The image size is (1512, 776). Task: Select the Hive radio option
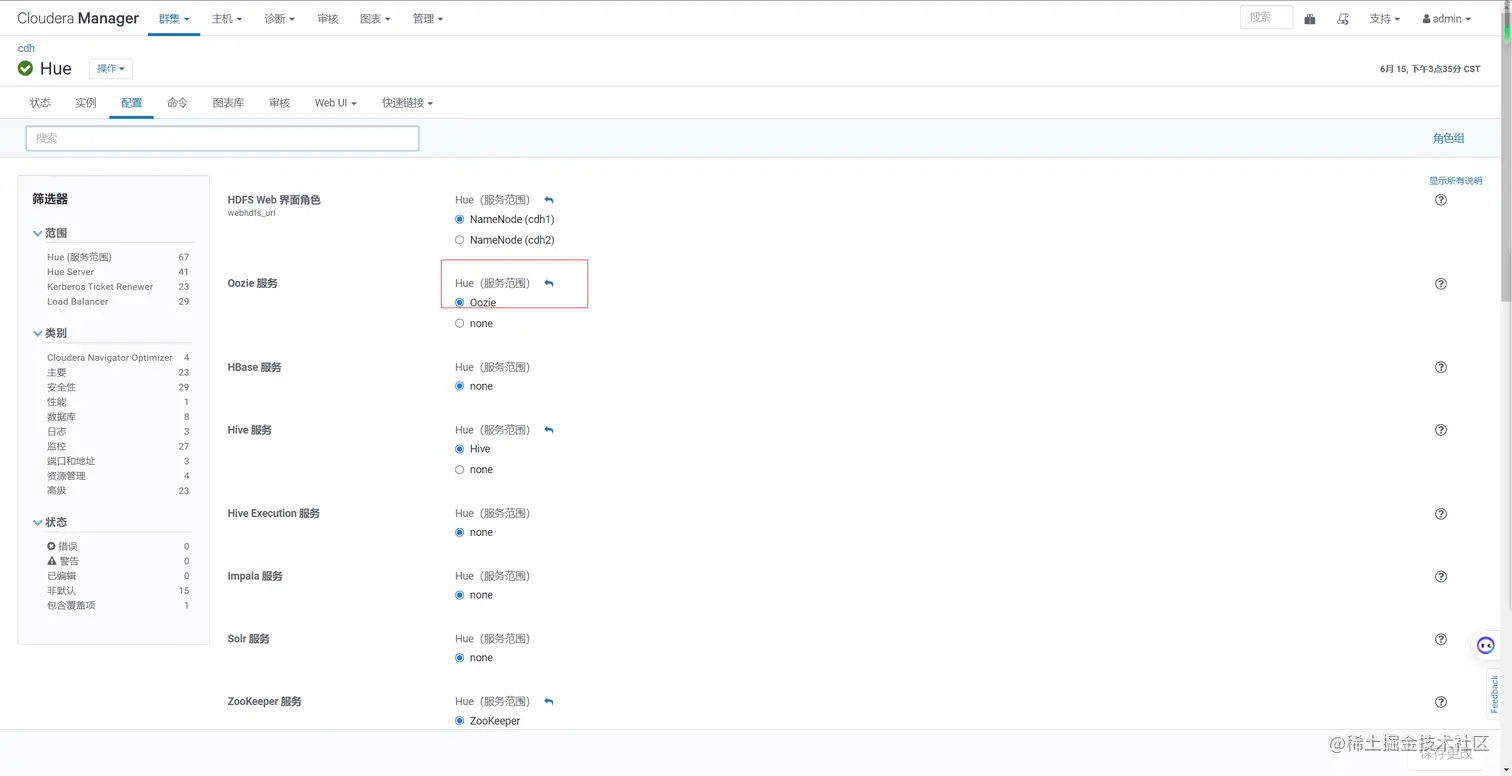[x=460, y=449]
